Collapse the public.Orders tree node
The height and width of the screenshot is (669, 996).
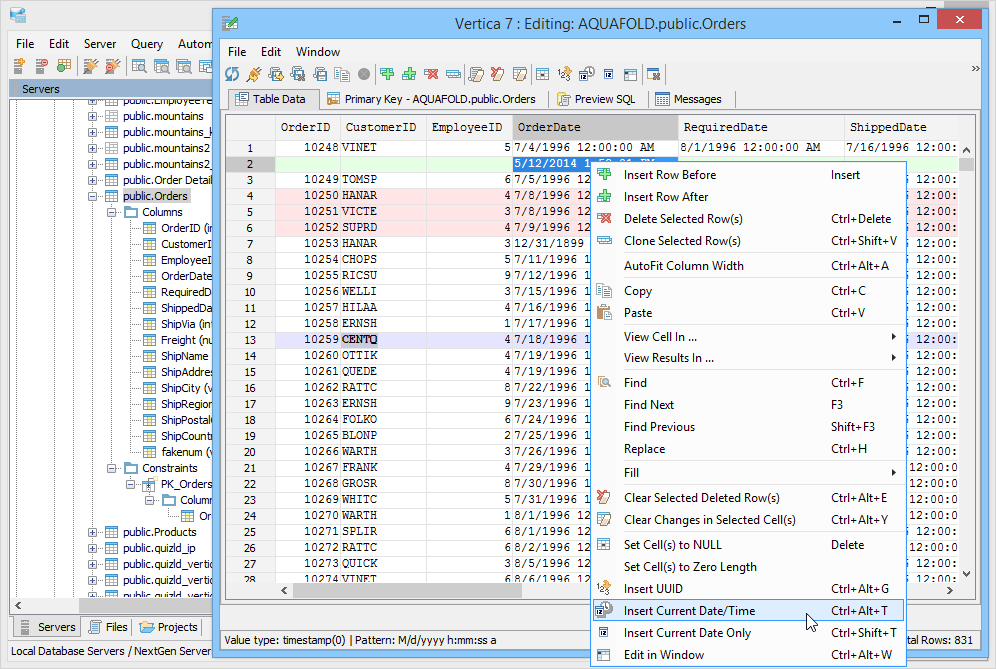[93, 196]
